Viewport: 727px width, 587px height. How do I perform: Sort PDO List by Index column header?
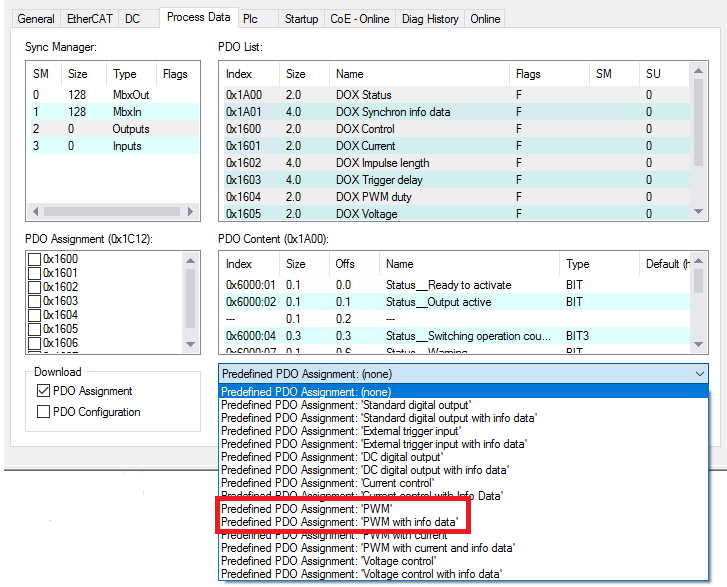click(x=249, y=74)
